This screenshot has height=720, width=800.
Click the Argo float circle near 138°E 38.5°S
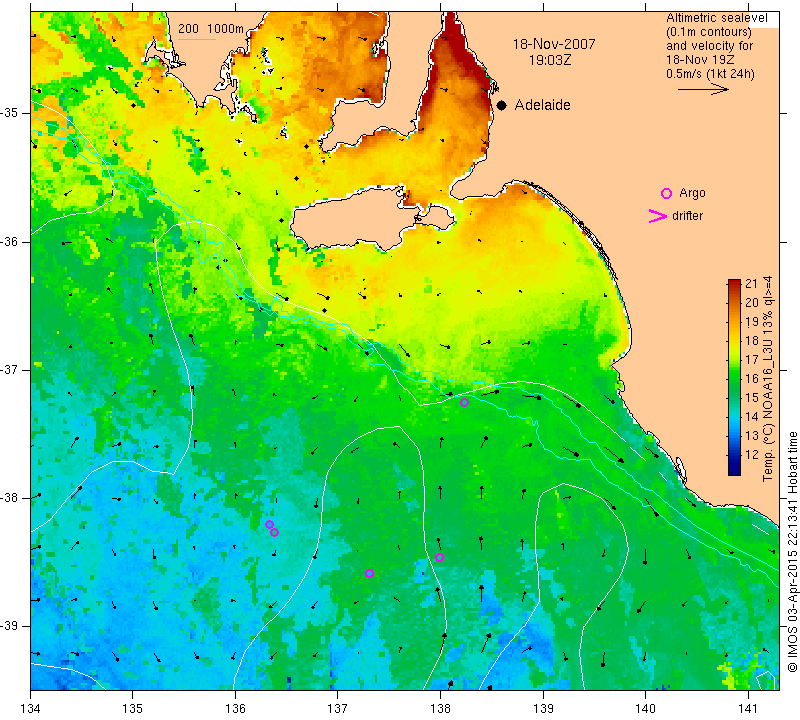pos(439,557)
